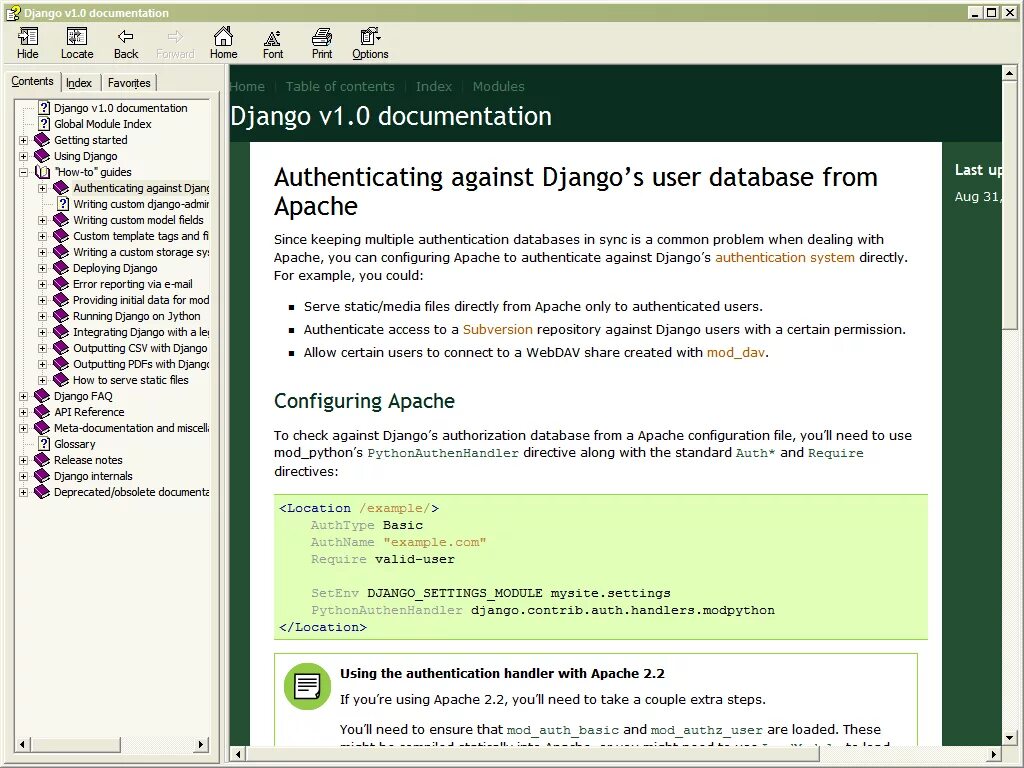Click page icon beside Global Module Index
This screenshot has width=1024, height=768.
pos(44,124)
